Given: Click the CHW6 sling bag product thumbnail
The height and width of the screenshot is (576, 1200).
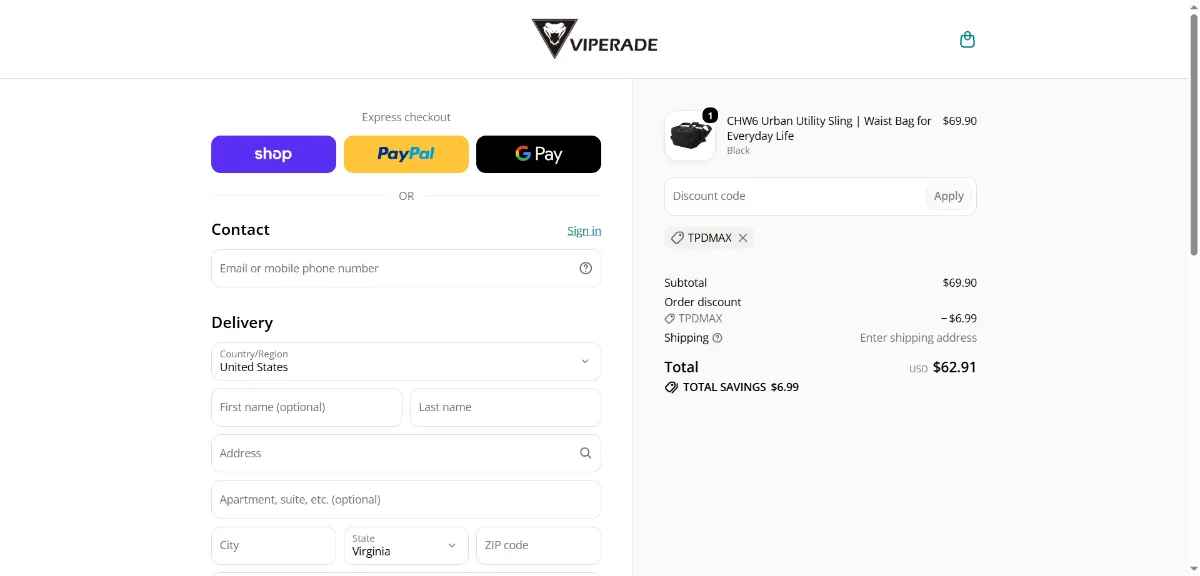Looking at the screenshot, I should [x=690, y=135].
